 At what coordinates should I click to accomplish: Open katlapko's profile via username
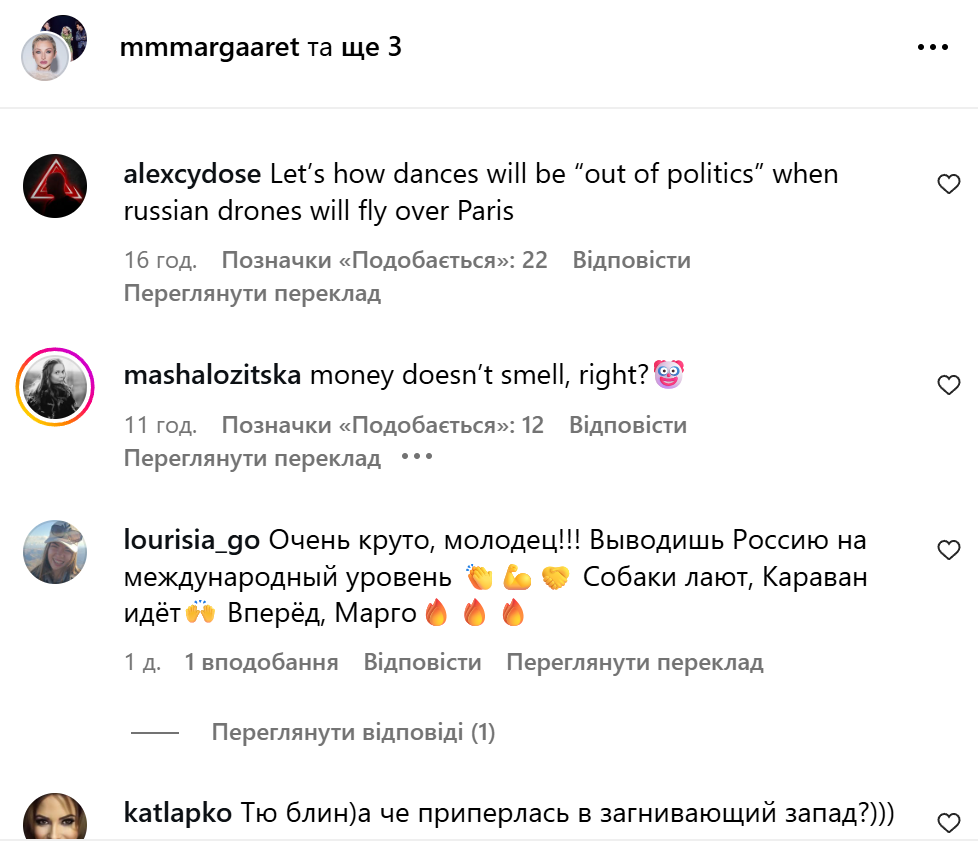tap(178, 813)
